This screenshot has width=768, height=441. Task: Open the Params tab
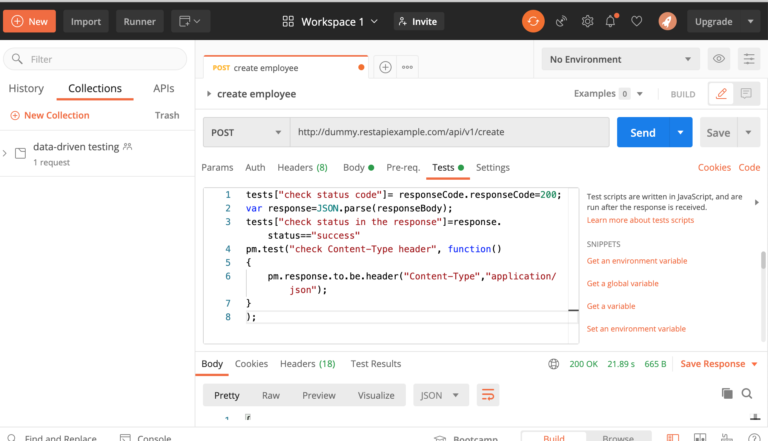[x=217, y=168]
